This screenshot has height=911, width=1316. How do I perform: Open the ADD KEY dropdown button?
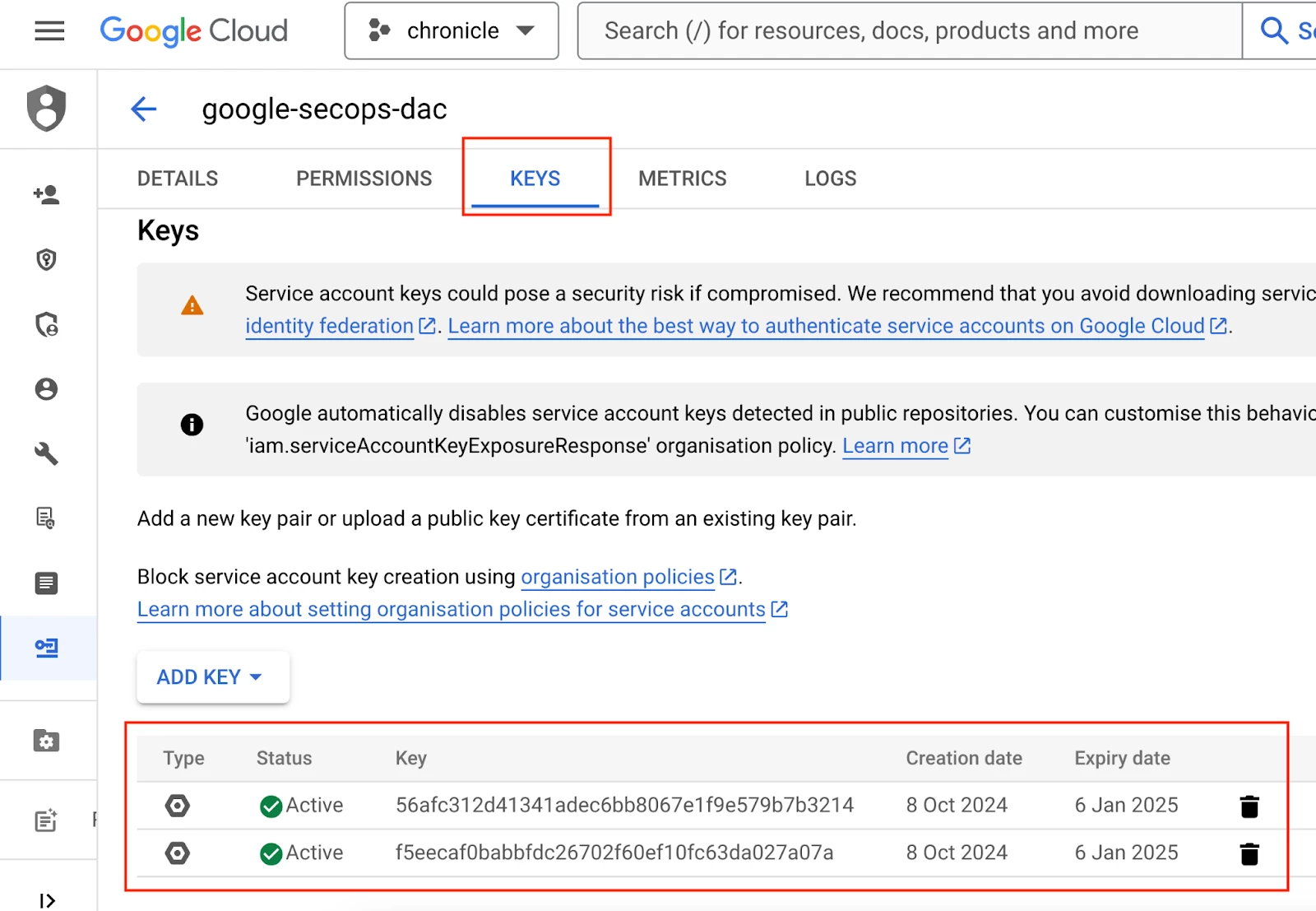[213, 677]
